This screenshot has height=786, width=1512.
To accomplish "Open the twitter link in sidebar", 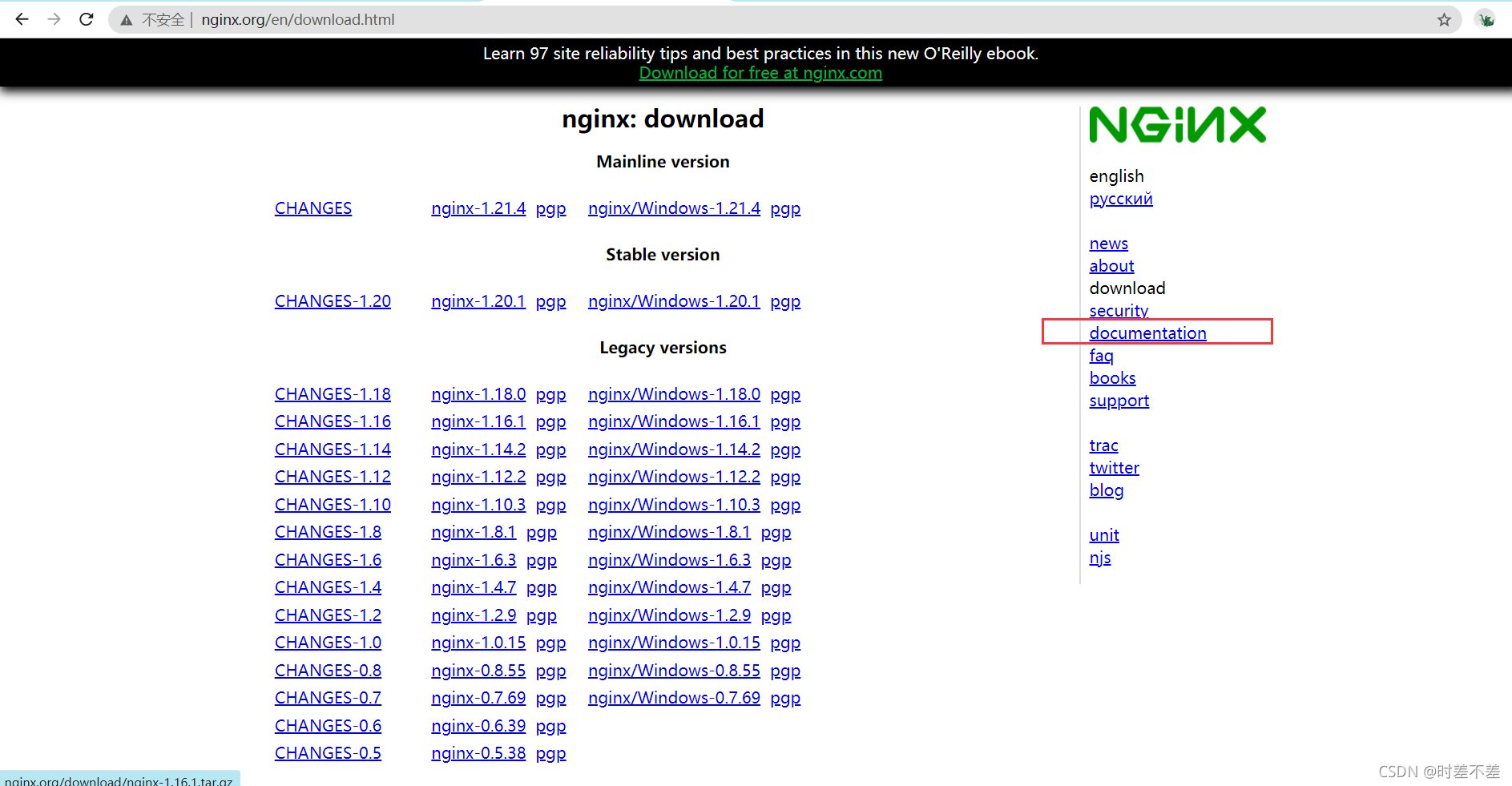I will (1115, 468).
